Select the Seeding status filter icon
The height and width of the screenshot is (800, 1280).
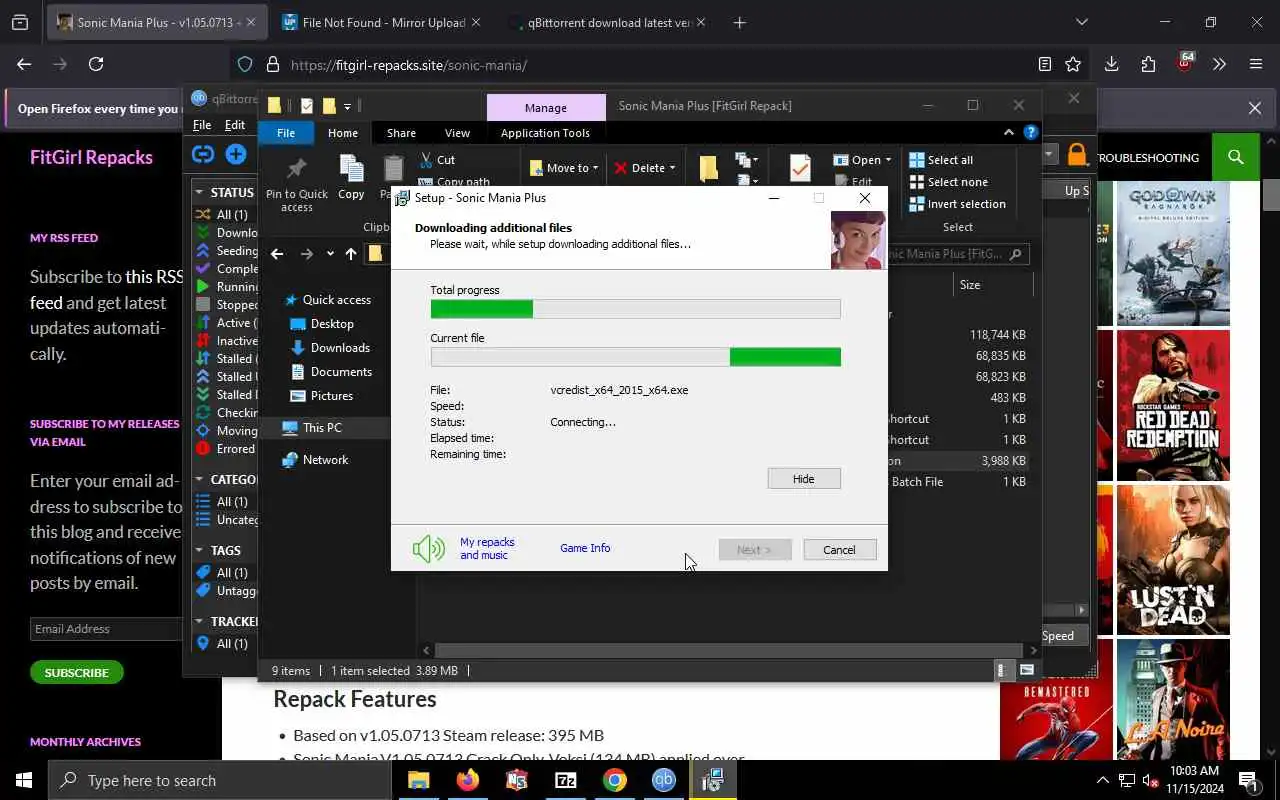tap(203, 251)
